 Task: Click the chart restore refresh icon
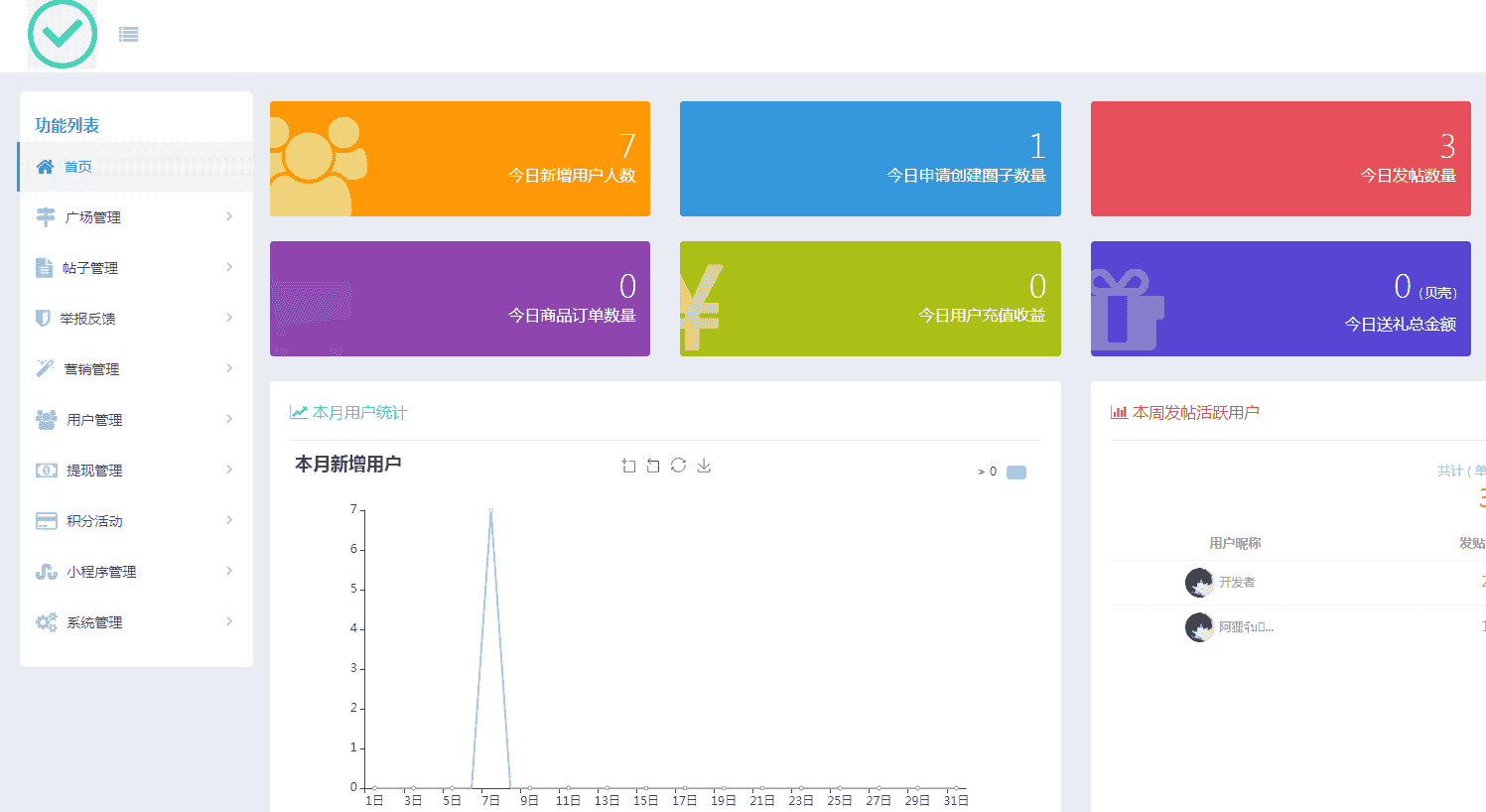pyautogui.click(x=678, y=466)
